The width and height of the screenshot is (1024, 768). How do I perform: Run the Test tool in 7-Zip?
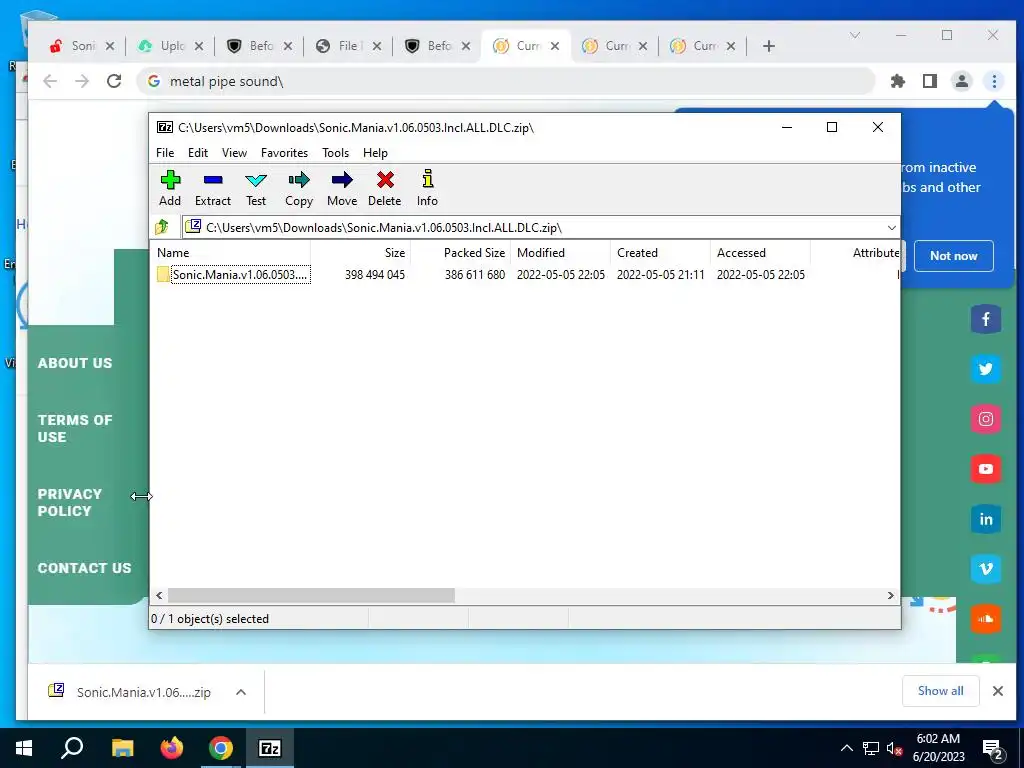tap(256, 189)
